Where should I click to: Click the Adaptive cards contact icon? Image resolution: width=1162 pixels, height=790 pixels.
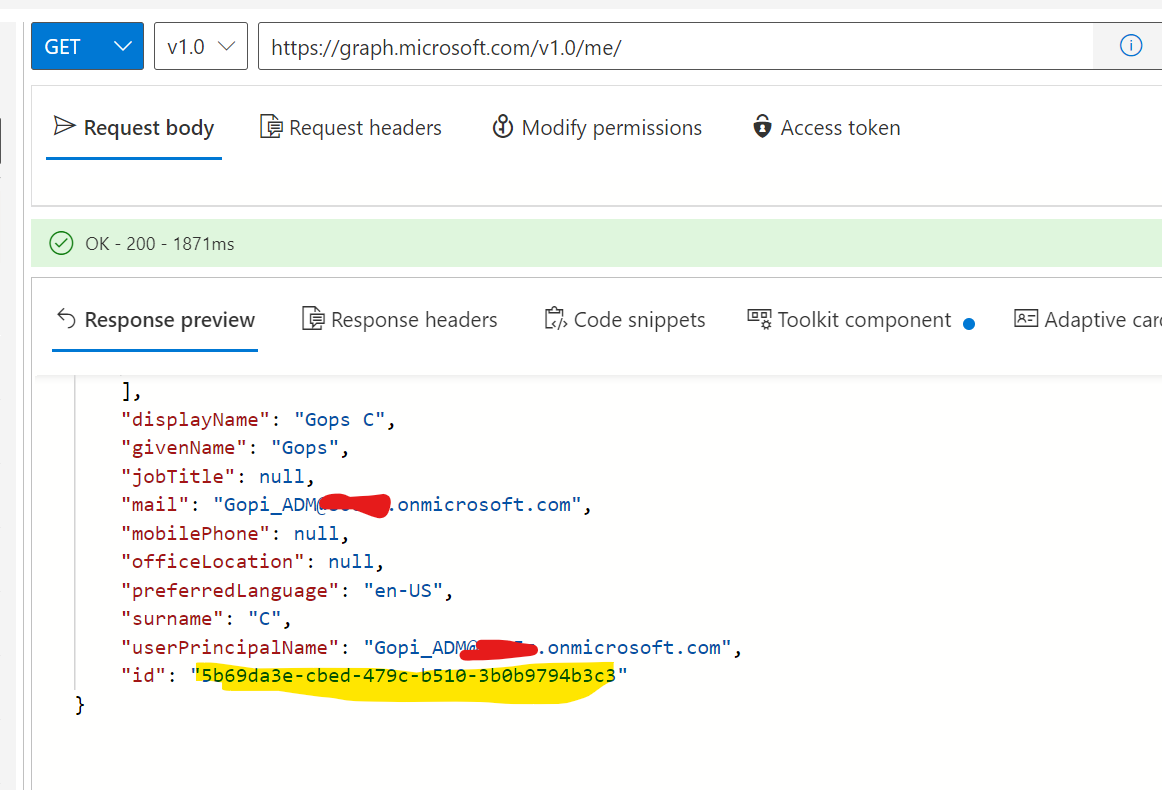click(1026, 319)
